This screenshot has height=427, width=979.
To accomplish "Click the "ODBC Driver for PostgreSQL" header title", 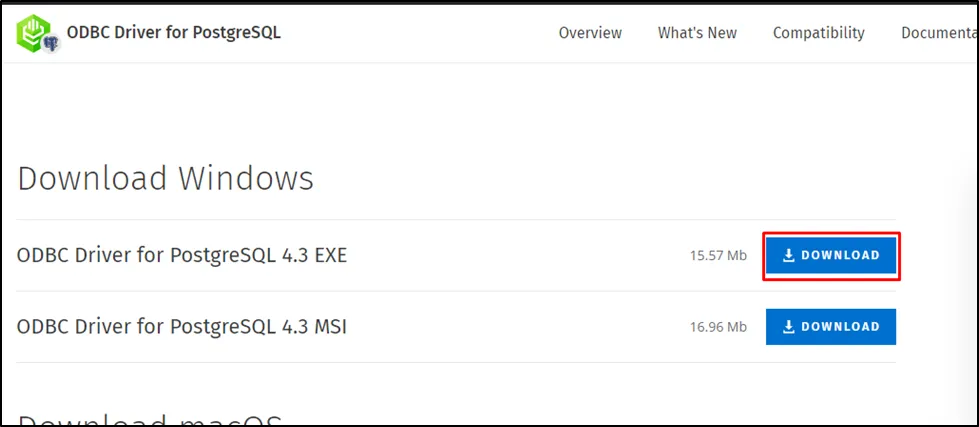I will coord(174,32).
